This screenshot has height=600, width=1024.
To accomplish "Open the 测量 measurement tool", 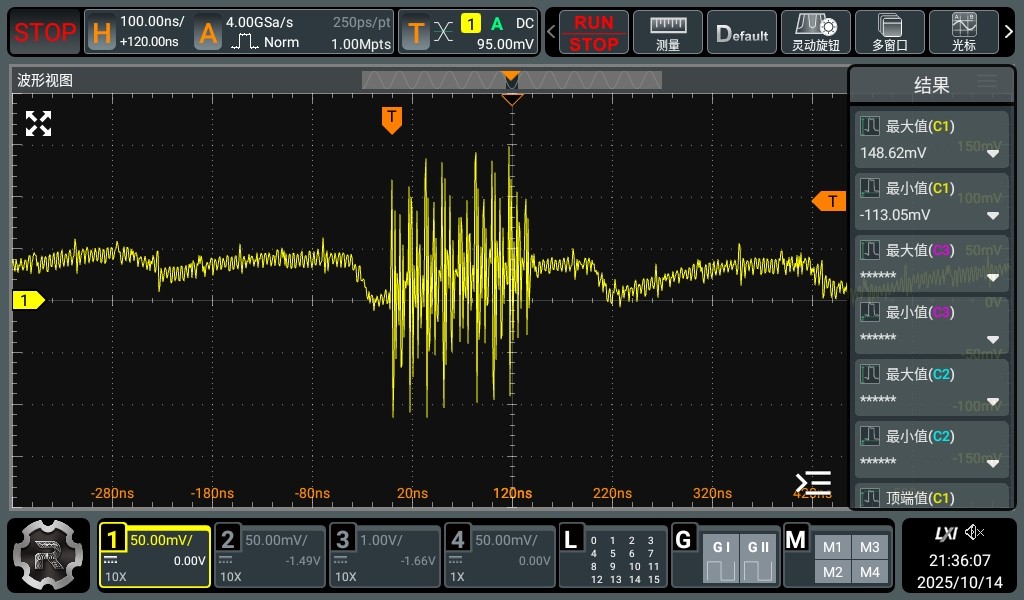I will 668,33.
